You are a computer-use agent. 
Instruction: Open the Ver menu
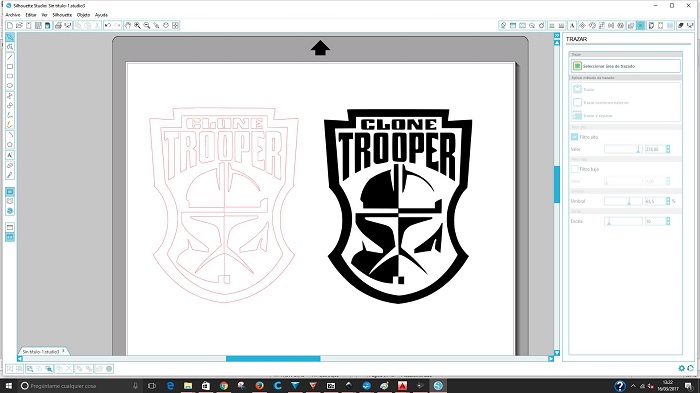pyautogui.click(x=44, y=15)
